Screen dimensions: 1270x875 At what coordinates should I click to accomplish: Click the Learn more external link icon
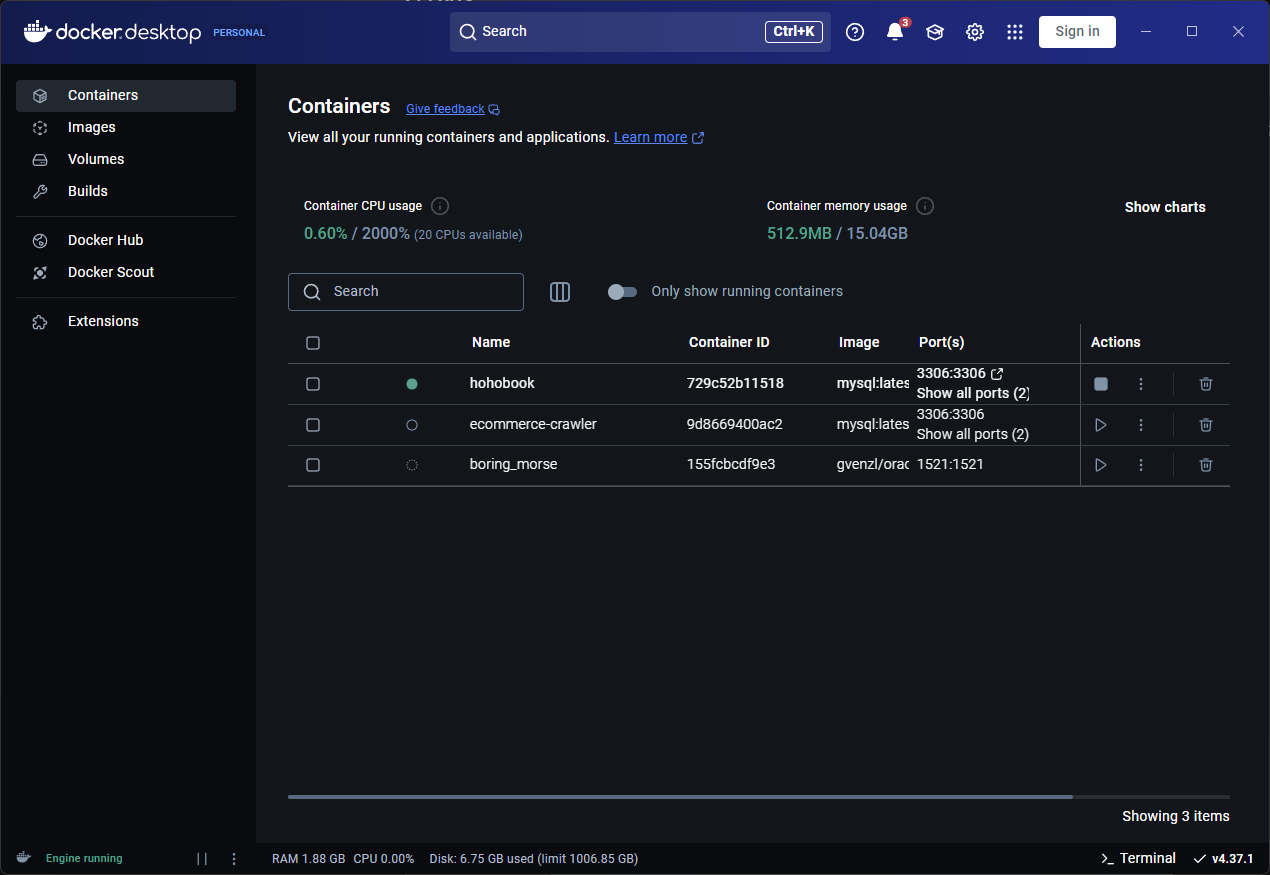click(698, 138)
